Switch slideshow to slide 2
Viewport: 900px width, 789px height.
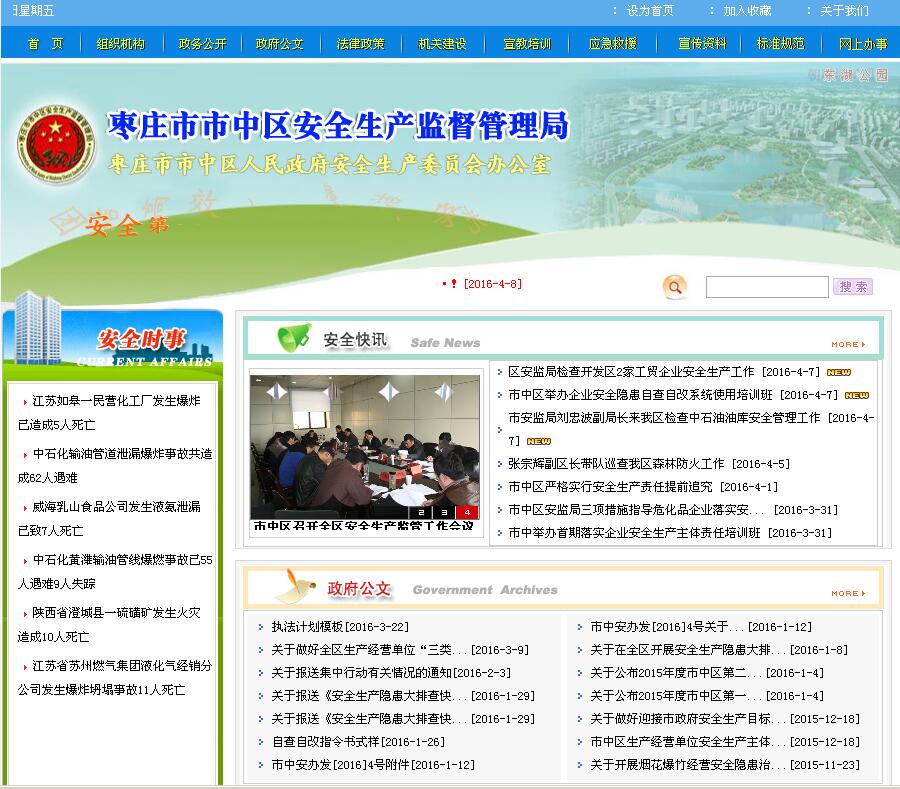point(423,512)
